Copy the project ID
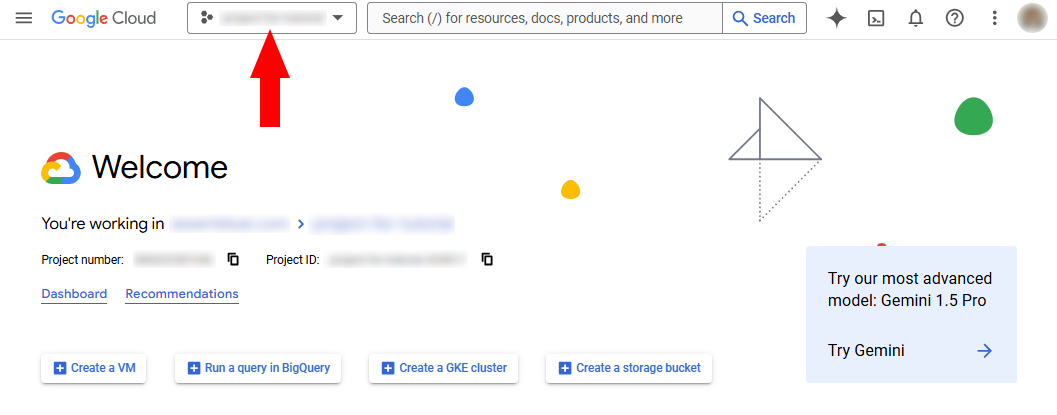The height and width of the screenshot is (415, 1057). (487, 259)
